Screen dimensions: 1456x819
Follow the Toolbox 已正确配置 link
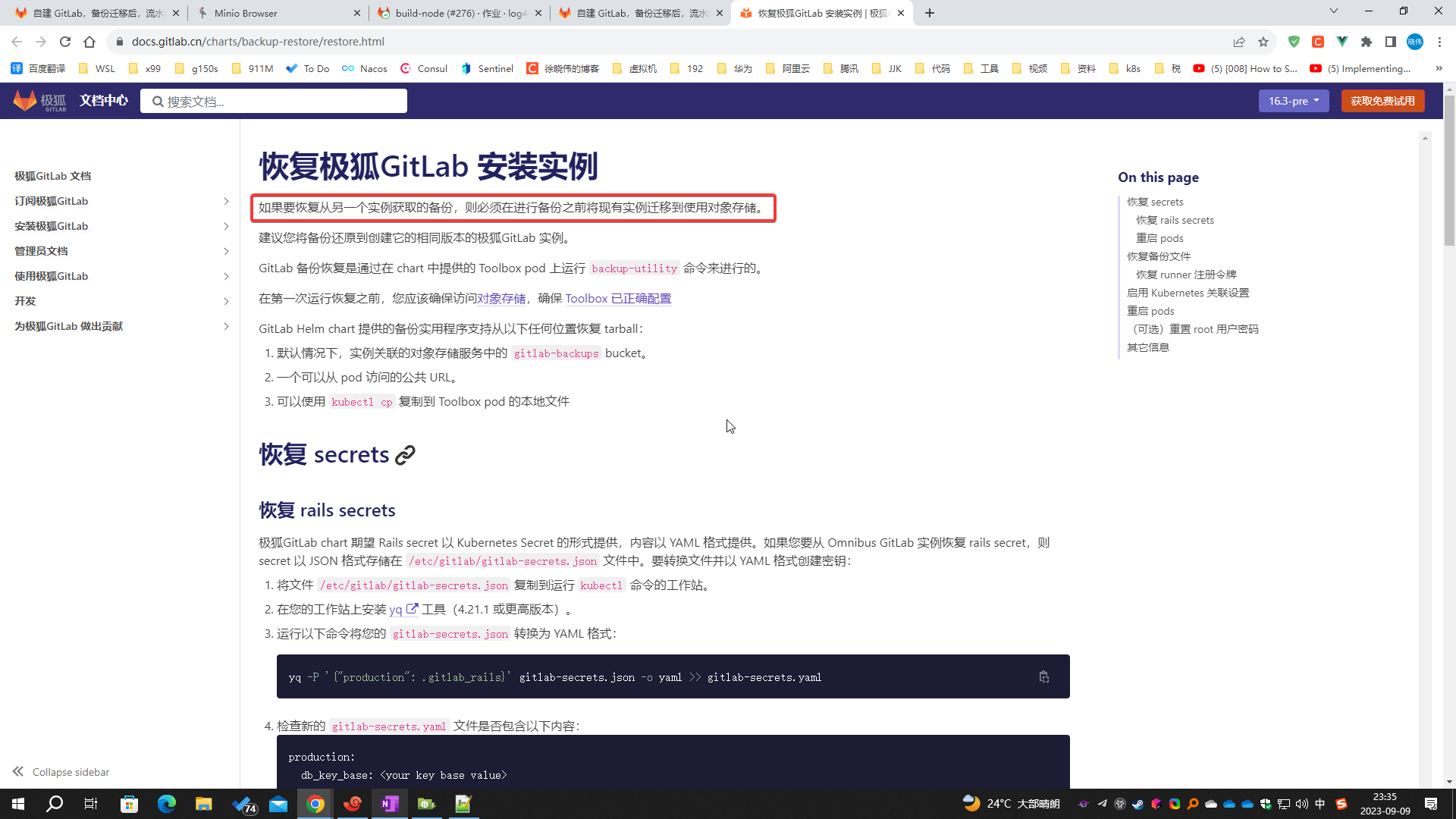click(618, 299)
